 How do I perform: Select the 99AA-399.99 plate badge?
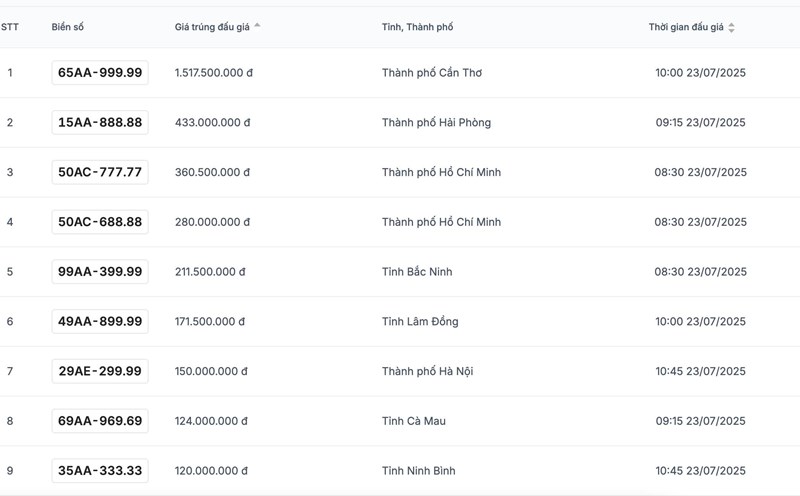click(x=100, y=272)
